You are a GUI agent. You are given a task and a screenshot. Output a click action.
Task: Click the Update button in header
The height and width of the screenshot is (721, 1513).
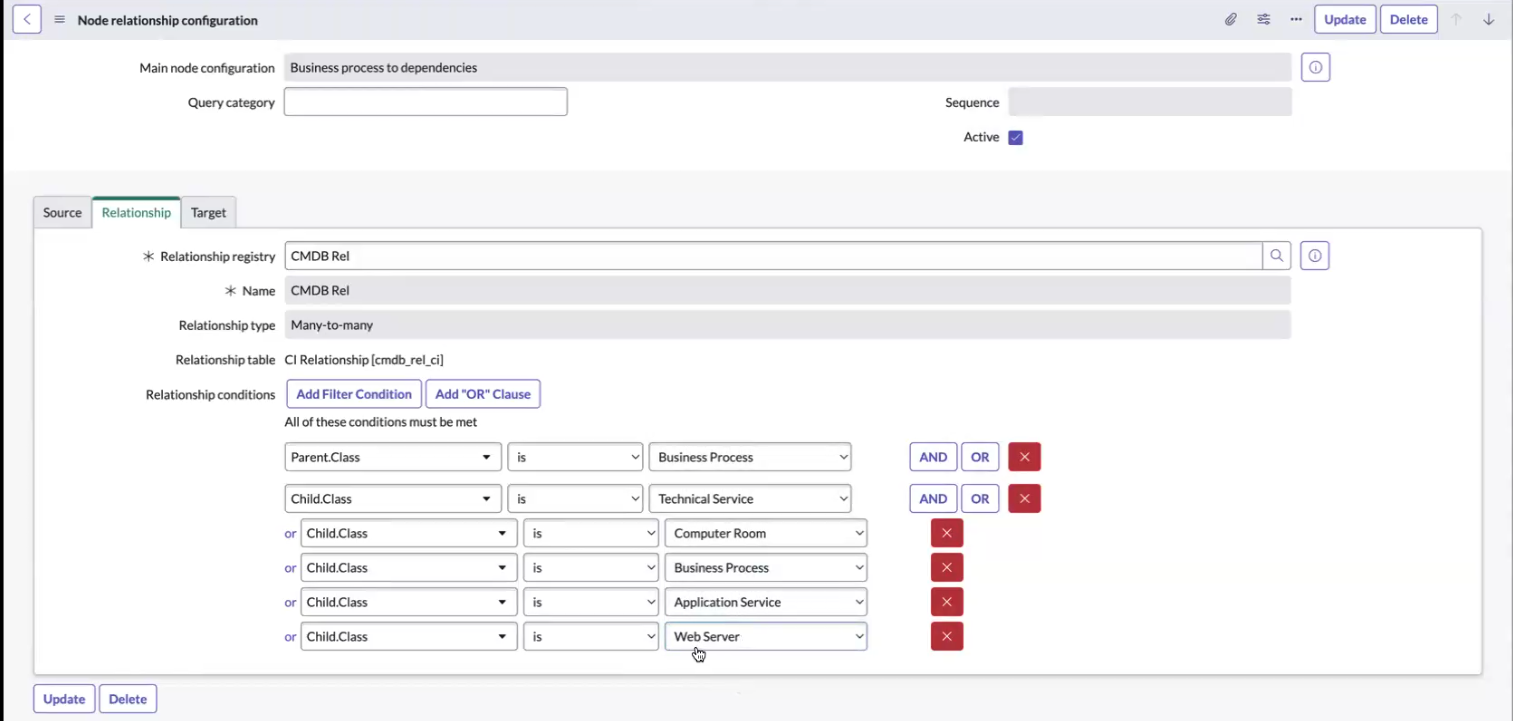[x=1345, y=19]
